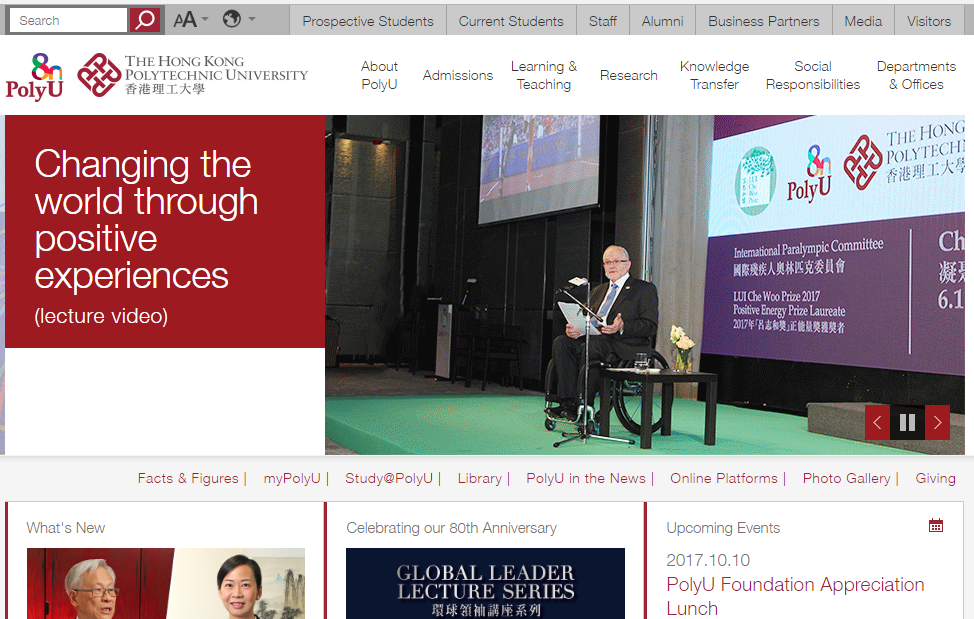Follow the myPolyU link
974x619 pixels.
click(x=292, y=478)
